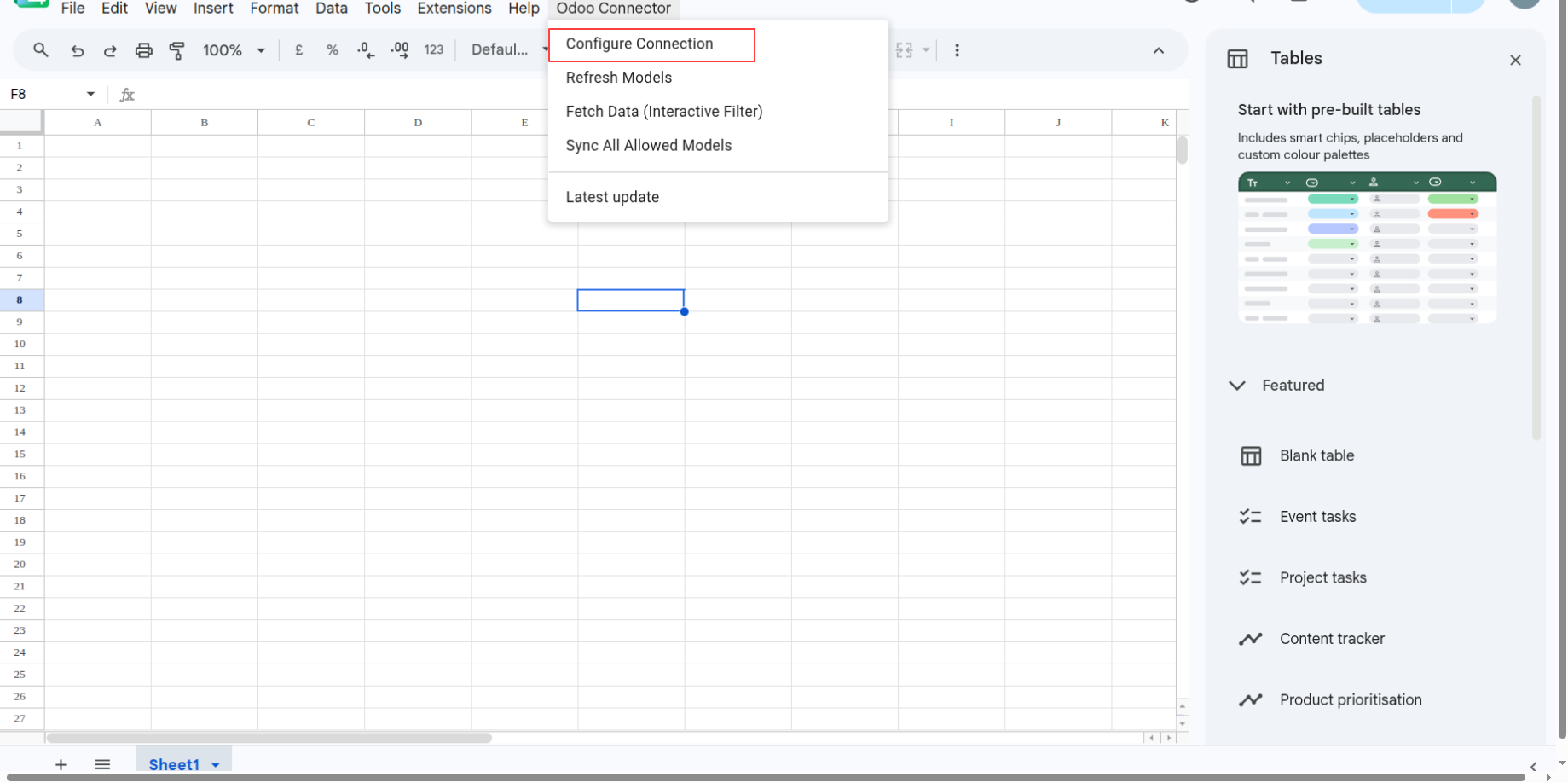Open the Name box dropdown arrow
The image size is (1568, 783).
click(x=90, y=94)
